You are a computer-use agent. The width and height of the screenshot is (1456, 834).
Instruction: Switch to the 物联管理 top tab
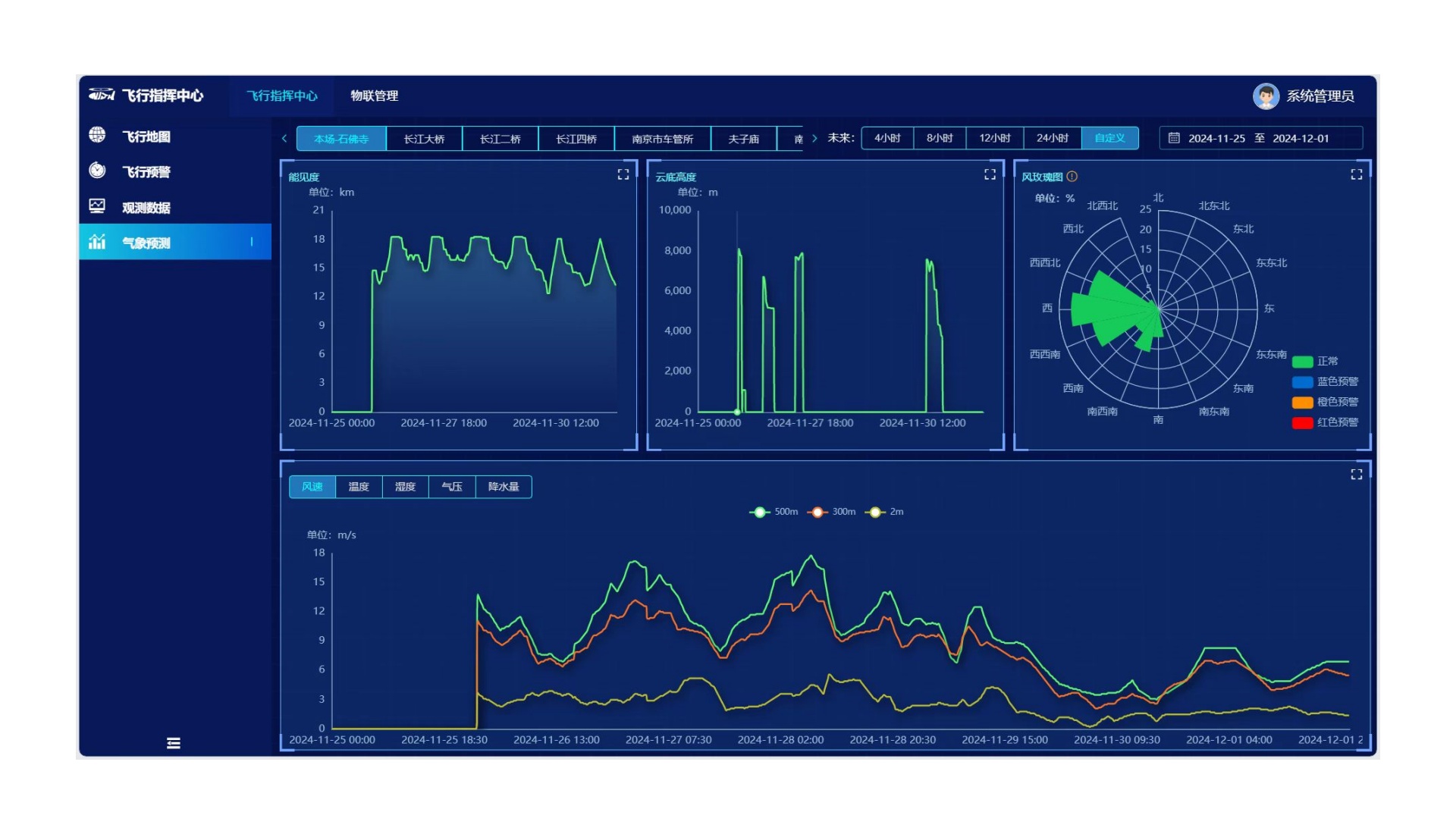tap(374, 96)
